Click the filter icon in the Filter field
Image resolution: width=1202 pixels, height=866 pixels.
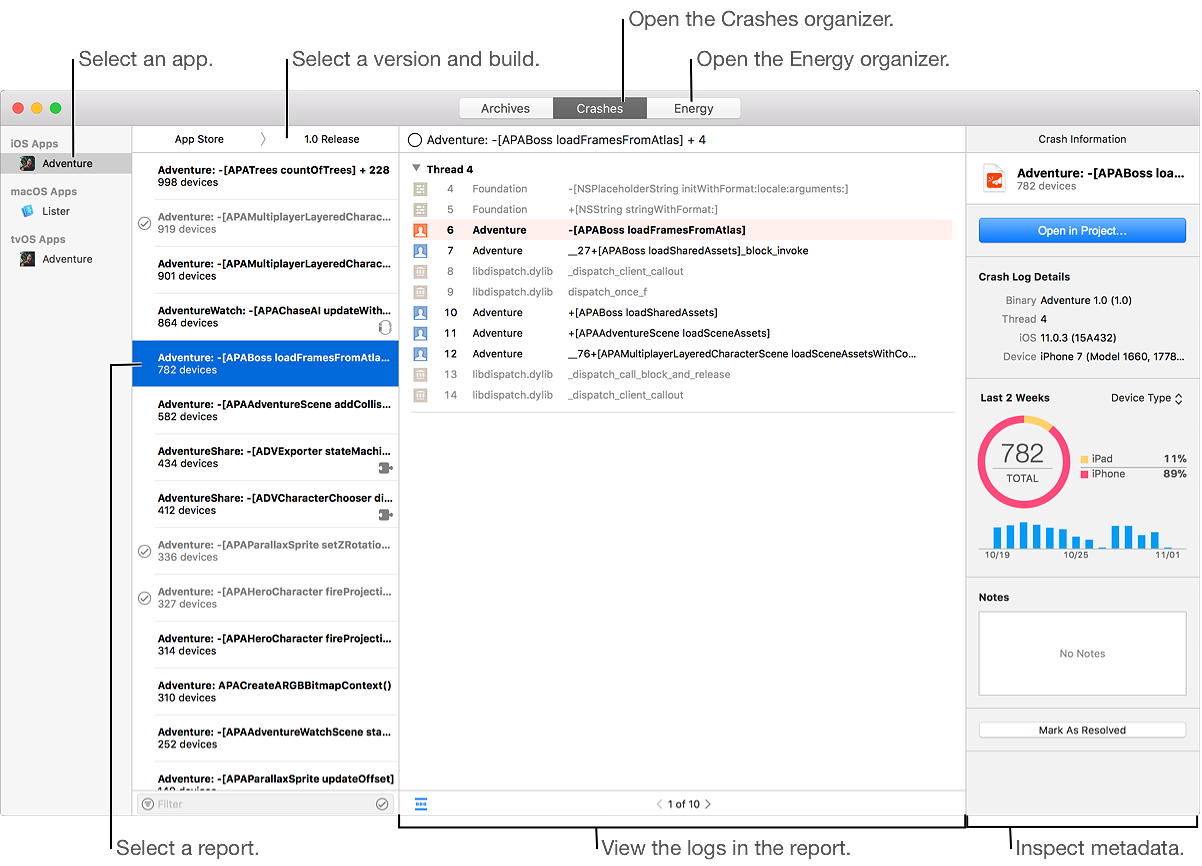click(148, 804)
